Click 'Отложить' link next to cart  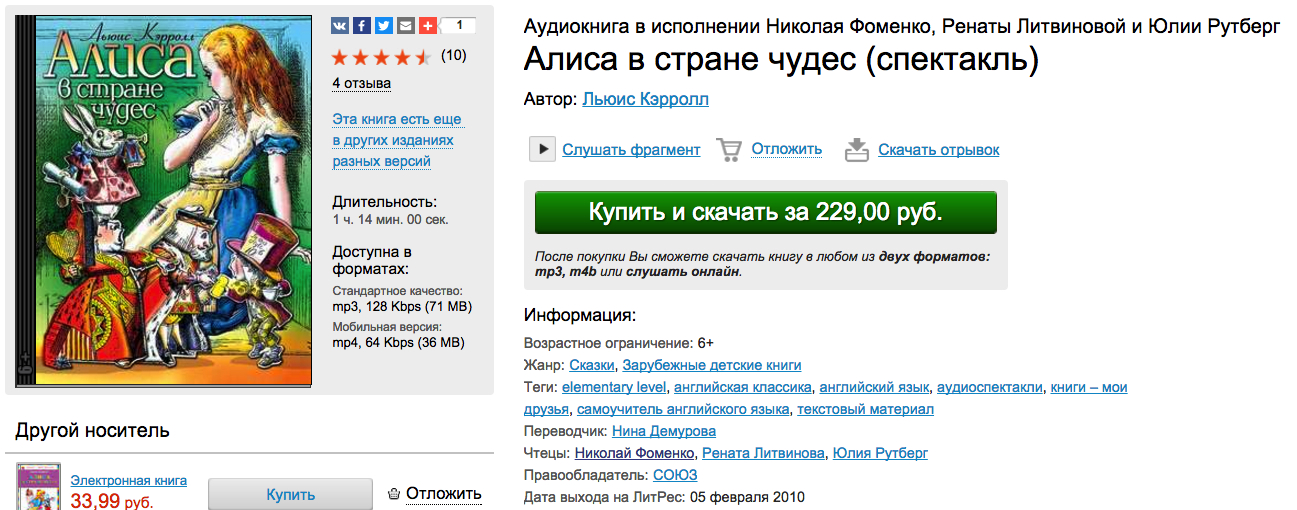pyautogui.click(x=787, y=149)
